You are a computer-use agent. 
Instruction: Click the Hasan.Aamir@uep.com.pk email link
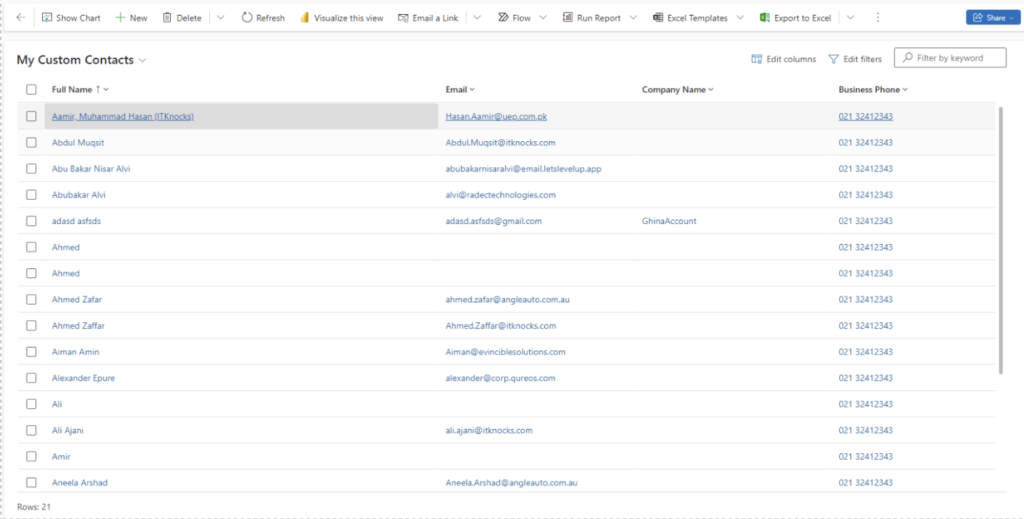(496, 117)
